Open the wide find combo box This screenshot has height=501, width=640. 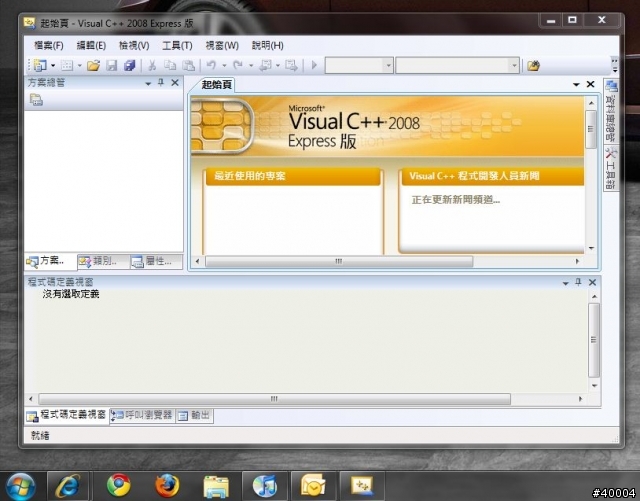pos(458,65)
